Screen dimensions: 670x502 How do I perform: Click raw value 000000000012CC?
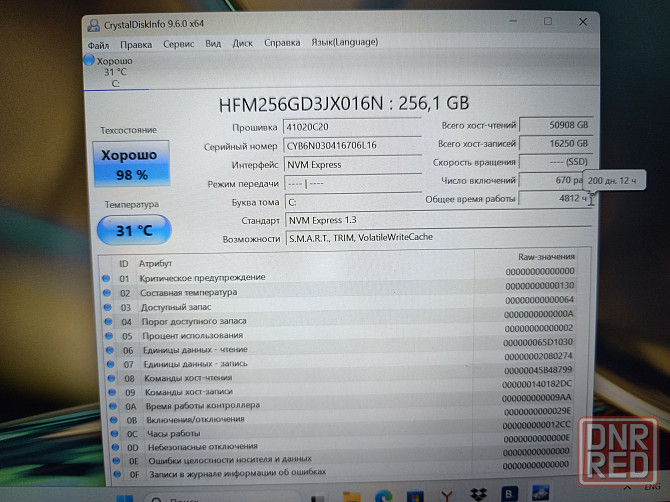(x=536, y=425)
